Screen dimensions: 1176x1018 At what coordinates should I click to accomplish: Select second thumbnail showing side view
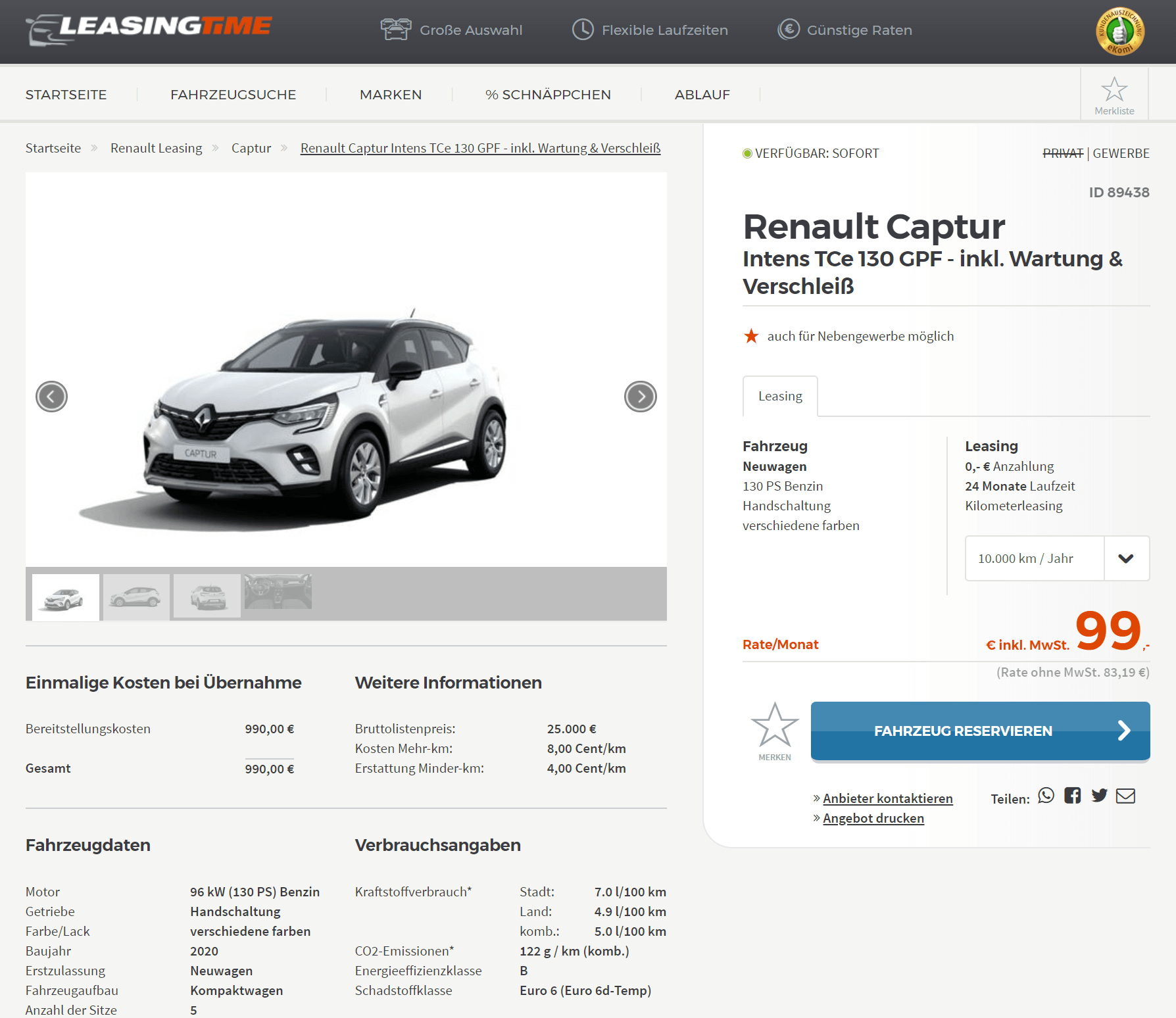pyautogui.click(x=136, y=596)
